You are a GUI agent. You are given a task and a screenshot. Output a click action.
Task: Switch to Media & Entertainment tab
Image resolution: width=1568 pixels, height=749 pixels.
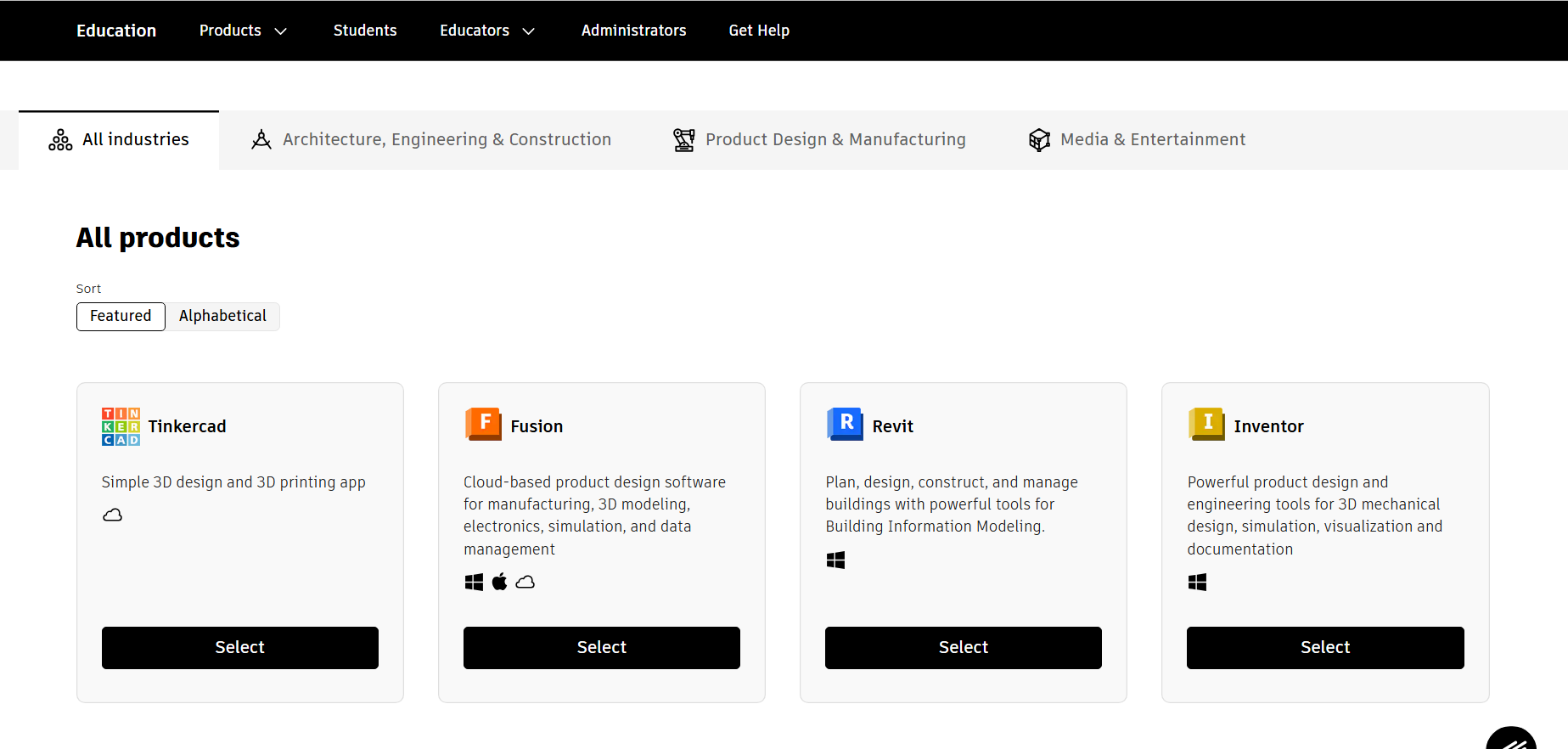coord(1137,140)
